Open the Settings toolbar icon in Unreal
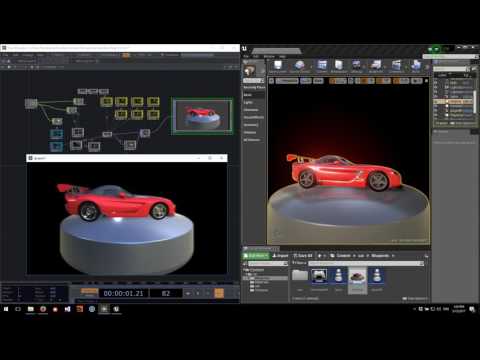The width and height of the screenshot is (480, 360). pos(356,66)
